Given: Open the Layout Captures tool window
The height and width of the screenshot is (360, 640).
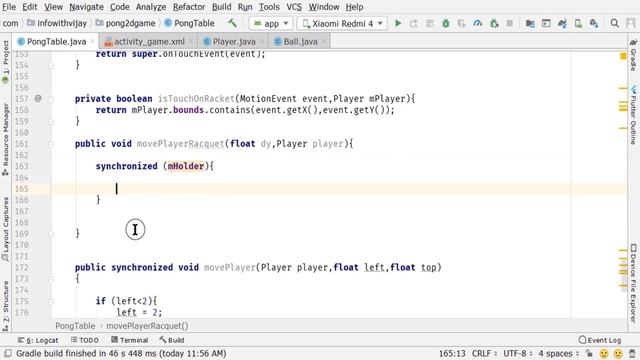Looking at the screenshot, I should point(5,229).
